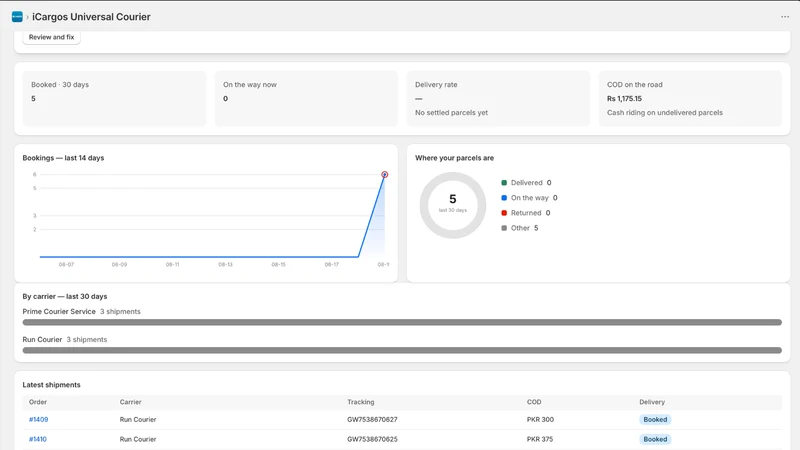This screenshot has height=450, width=800.
Task: Click the Booked badge for order #1410
Action: [655, 439]
